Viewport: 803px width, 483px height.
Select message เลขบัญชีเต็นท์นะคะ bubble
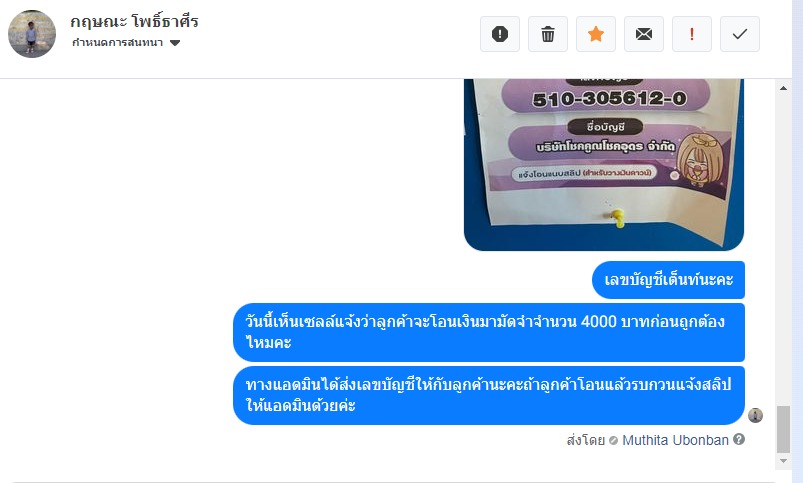(x=668, y=280)
